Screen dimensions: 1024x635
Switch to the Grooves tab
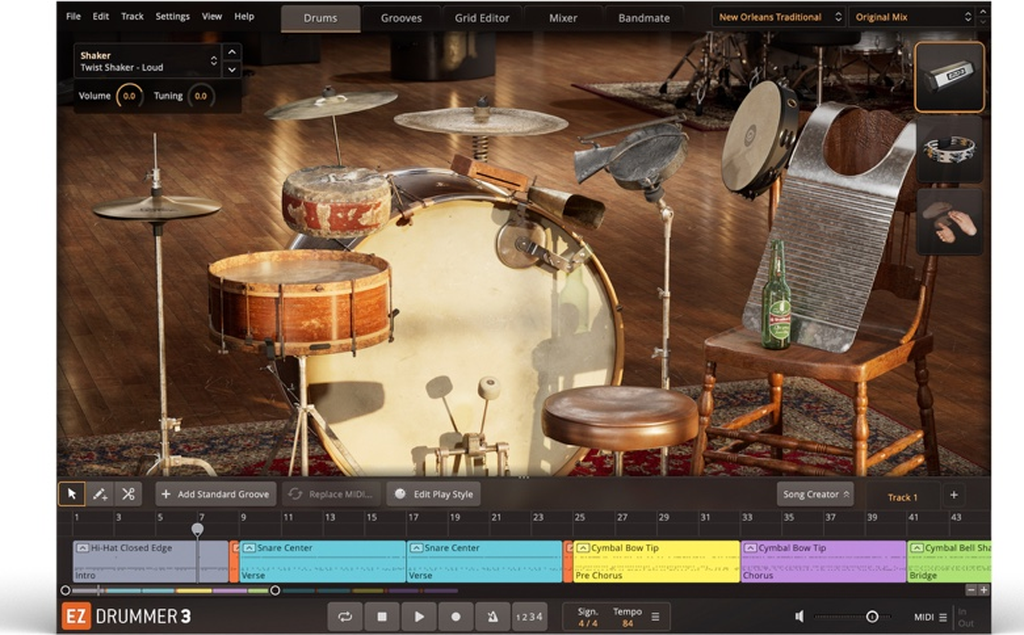[x=401, y=18]
